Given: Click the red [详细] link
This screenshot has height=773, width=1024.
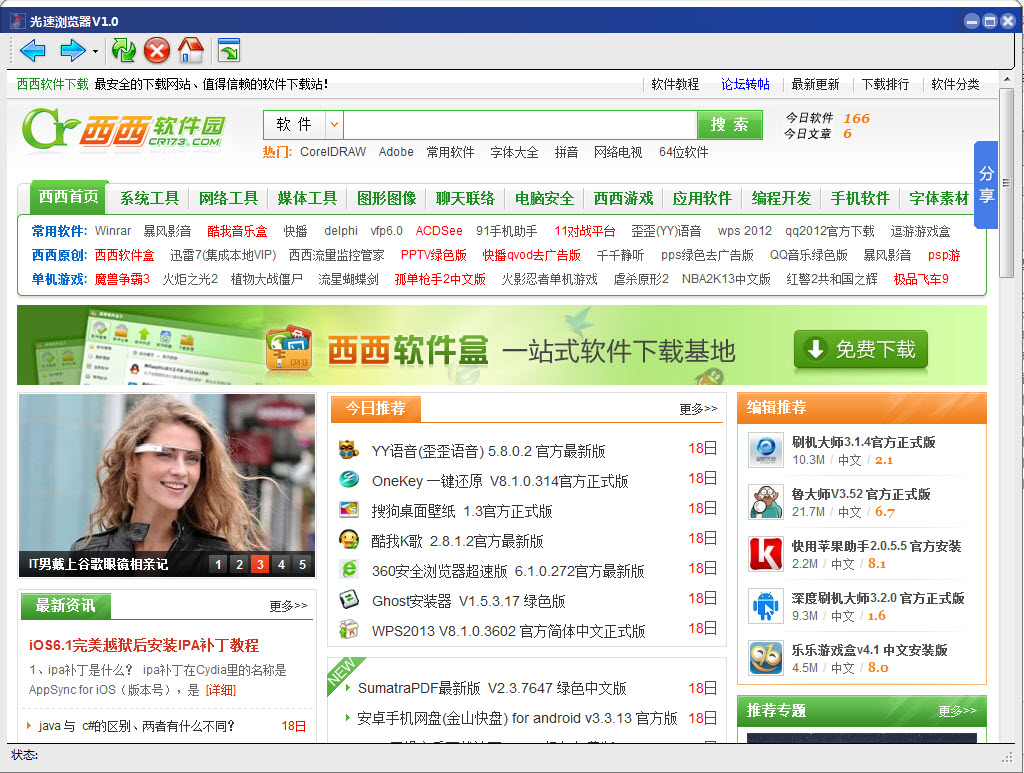Looking at the screenshot, I should [221, 690].
